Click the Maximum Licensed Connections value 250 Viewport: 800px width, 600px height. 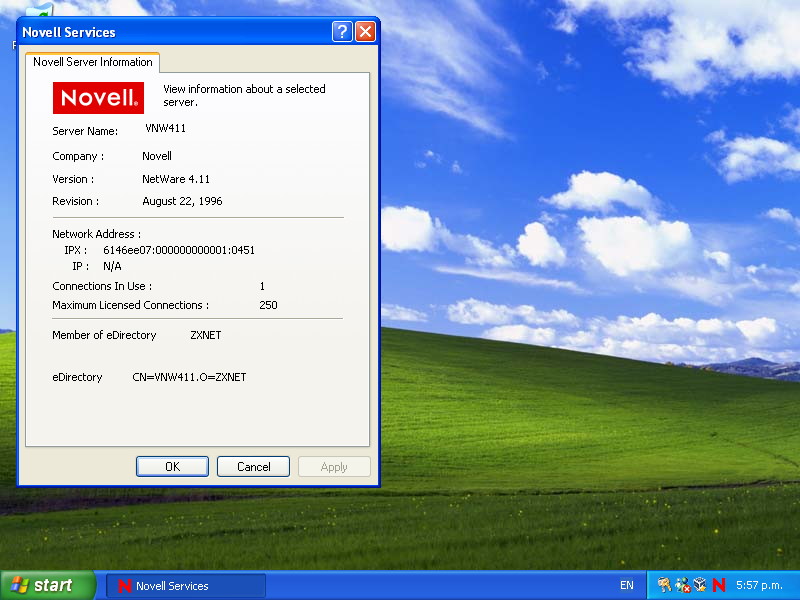coord(268,305)
